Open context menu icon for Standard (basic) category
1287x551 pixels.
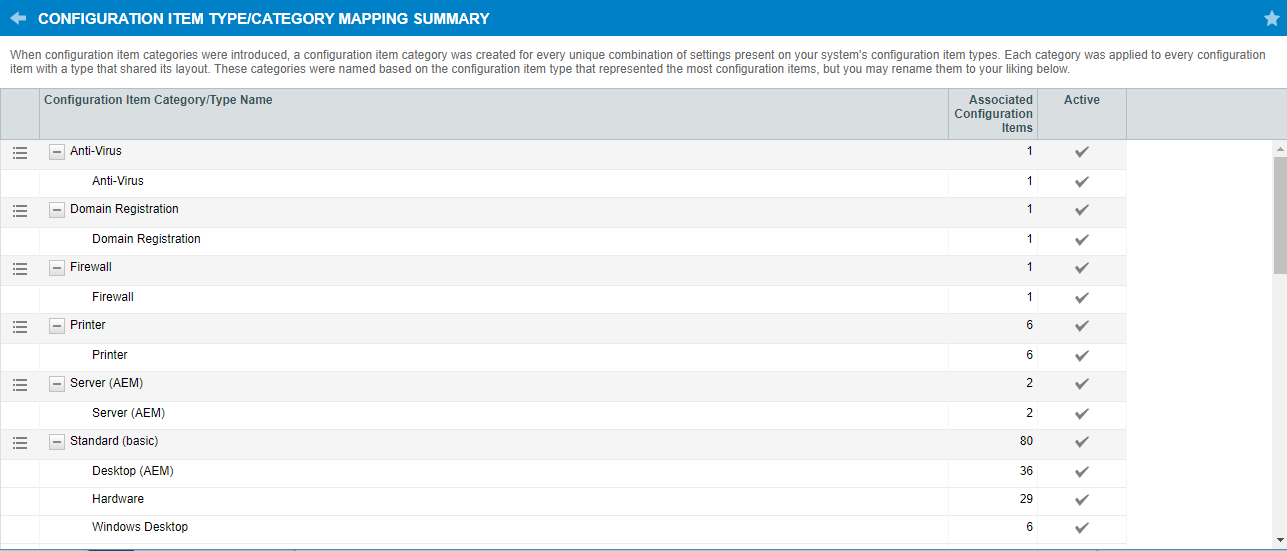click(20, 443)
